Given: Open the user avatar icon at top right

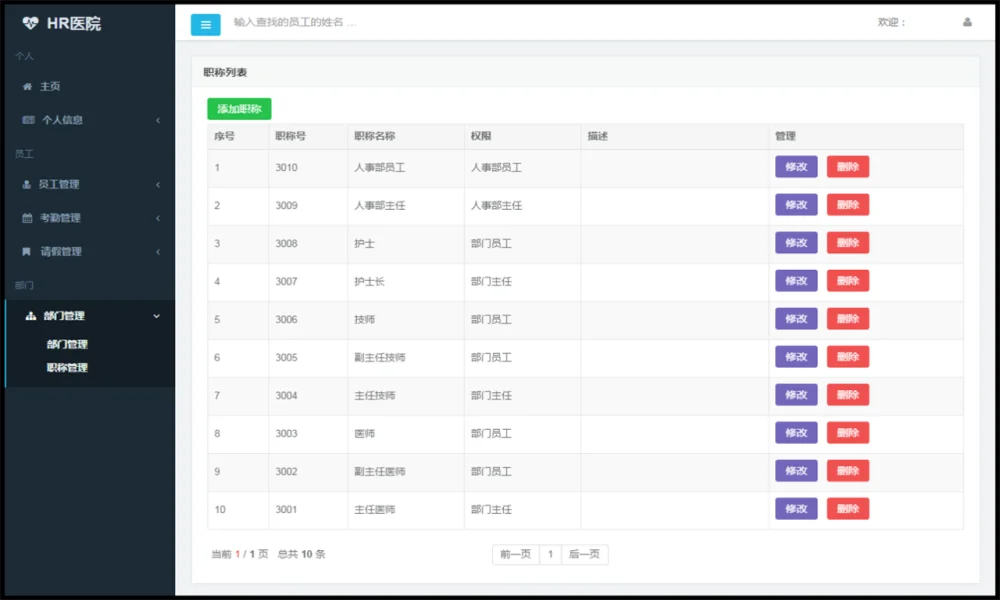Looking at the screenshot, I should point(967,22).
